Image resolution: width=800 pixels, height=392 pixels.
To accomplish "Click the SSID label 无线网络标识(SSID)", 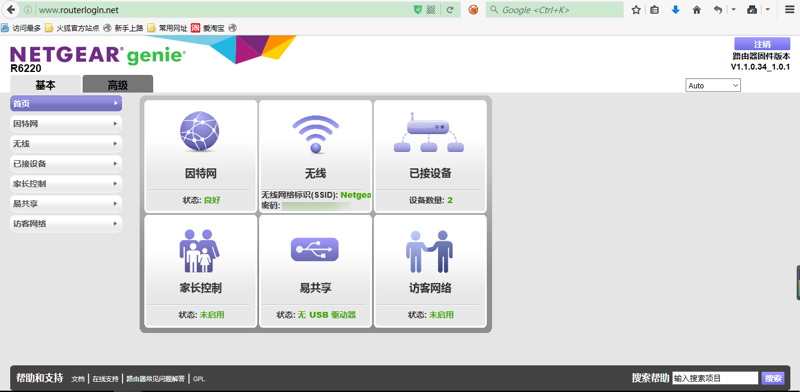I will click(x=299, y=195).
